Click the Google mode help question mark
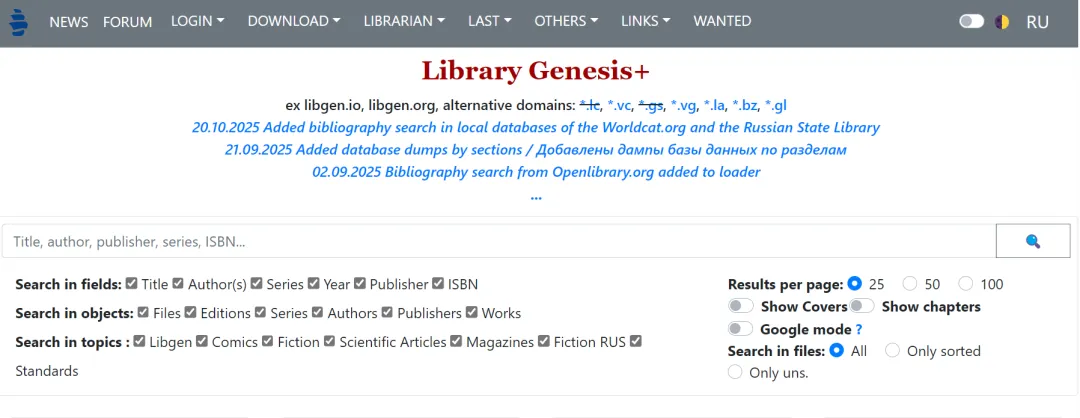The width and height of the screenshot is (1080, 418). pos(859,330)
